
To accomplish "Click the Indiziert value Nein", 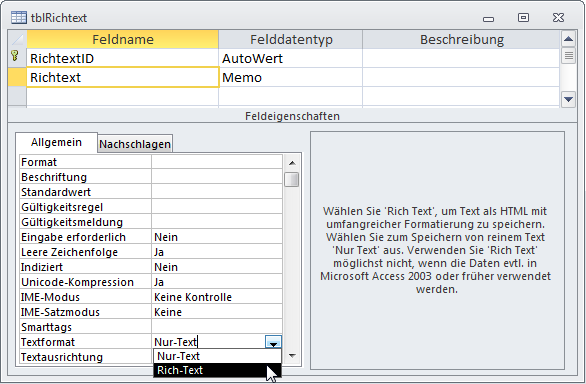I will [217, 267].
